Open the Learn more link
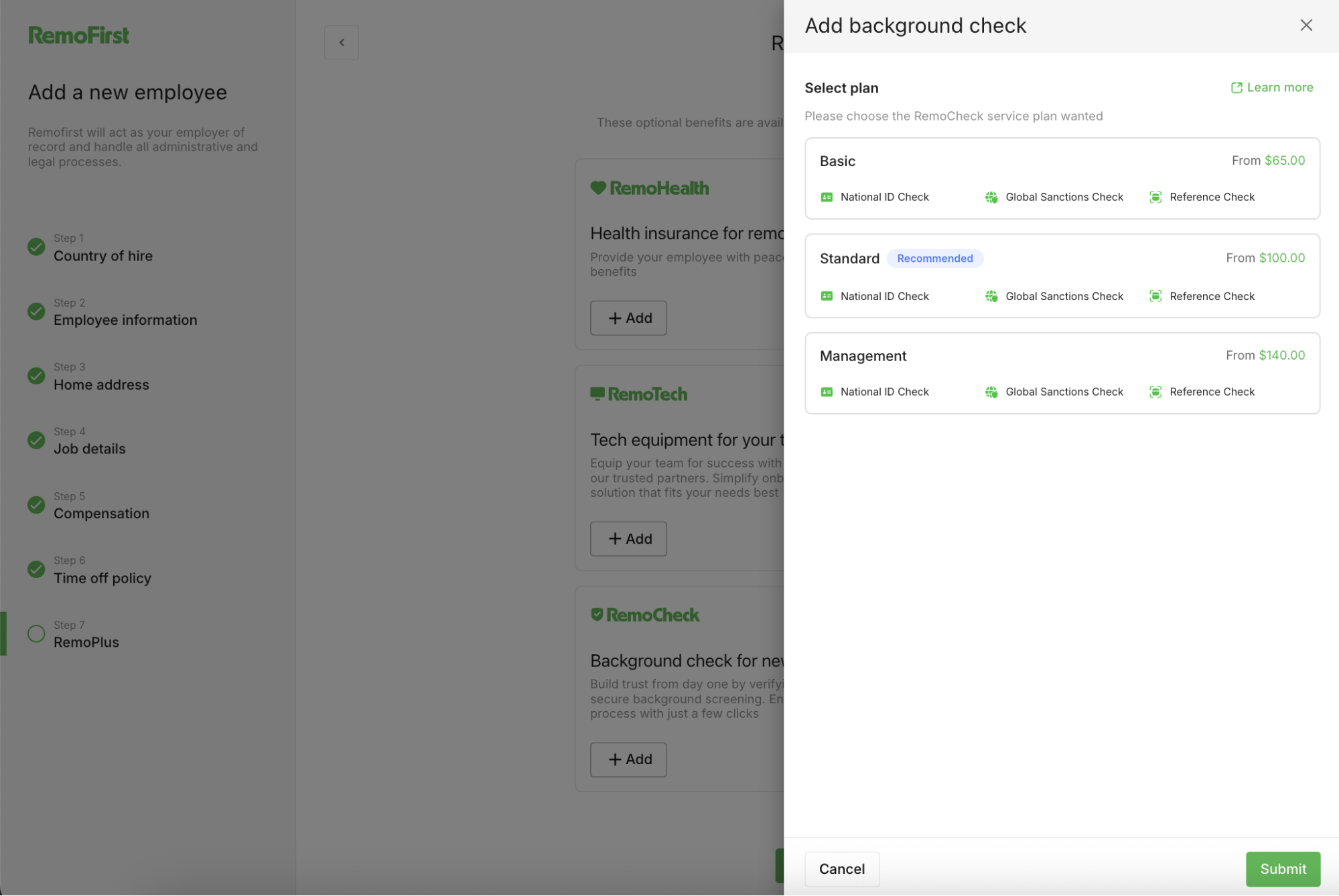This screenshot has width=1339, height=896. (1279, 87)
